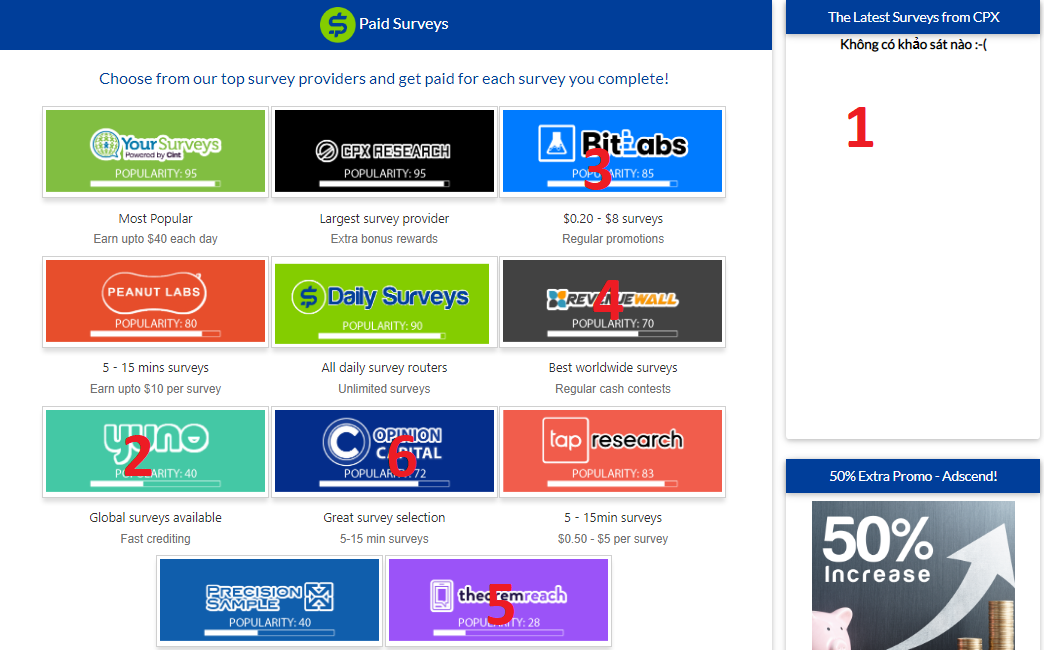
Task: Click the YourSurveys globe logo icon
Action: [105, 144]
